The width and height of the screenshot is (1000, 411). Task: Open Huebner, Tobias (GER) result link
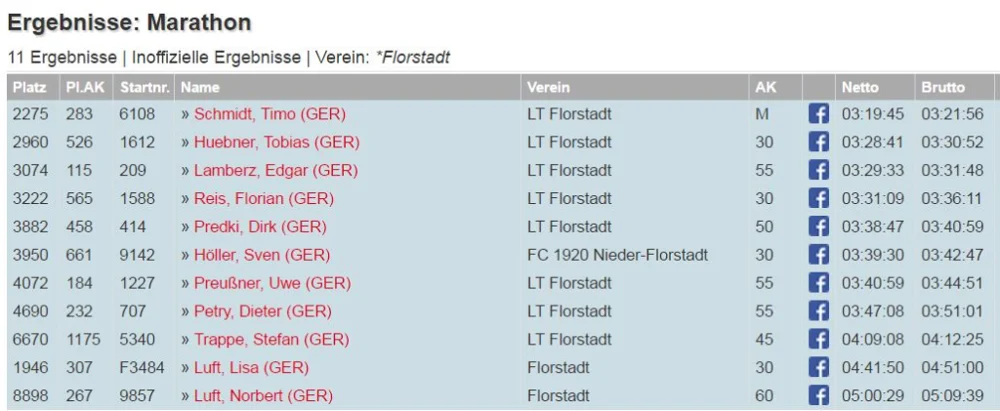[x=277, y=142]
